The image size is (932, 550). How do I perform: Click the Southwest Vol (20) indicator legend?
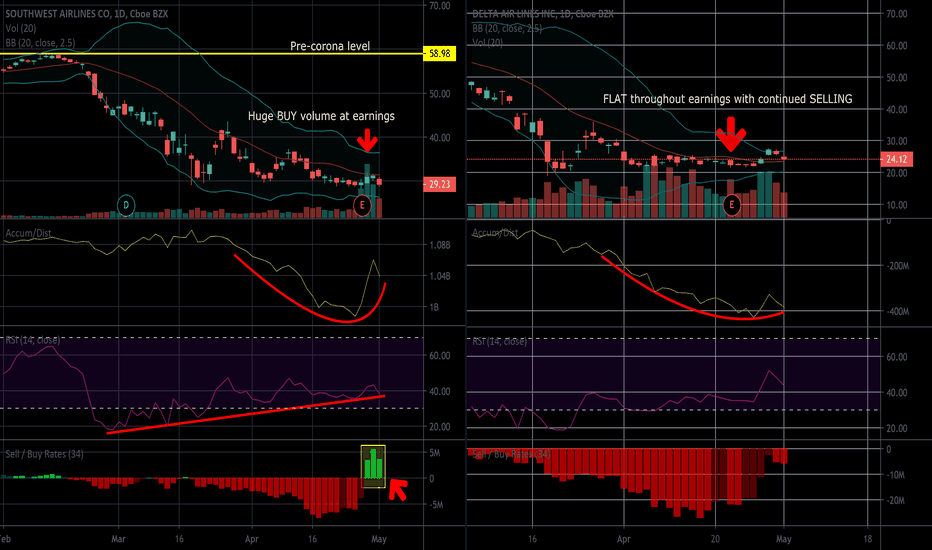coord(21,29)
